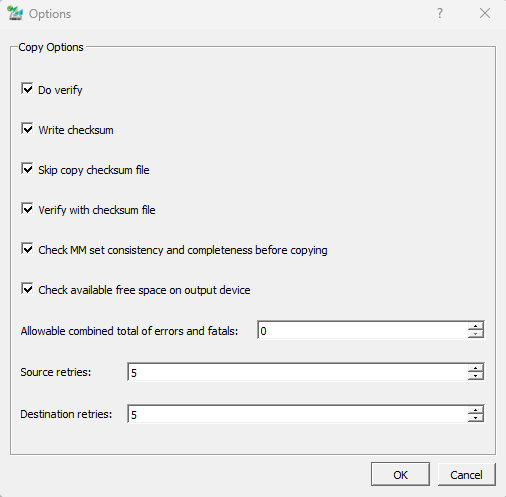506x497 pixels.
Task: Click into the errors and fatals field
Action: (x=363, y=330)
